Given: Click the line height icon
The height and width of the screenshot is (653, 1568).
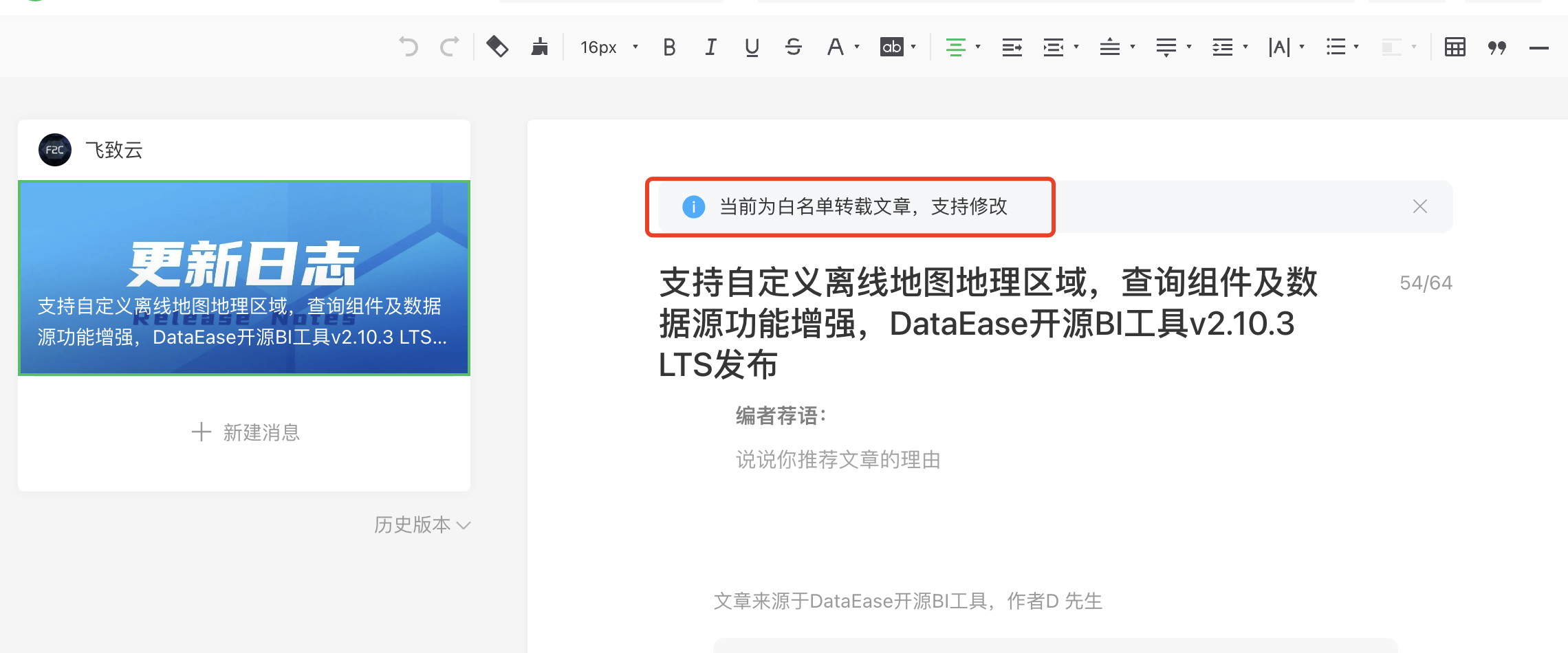Looking at the screenshot, I should point(1223,47).
